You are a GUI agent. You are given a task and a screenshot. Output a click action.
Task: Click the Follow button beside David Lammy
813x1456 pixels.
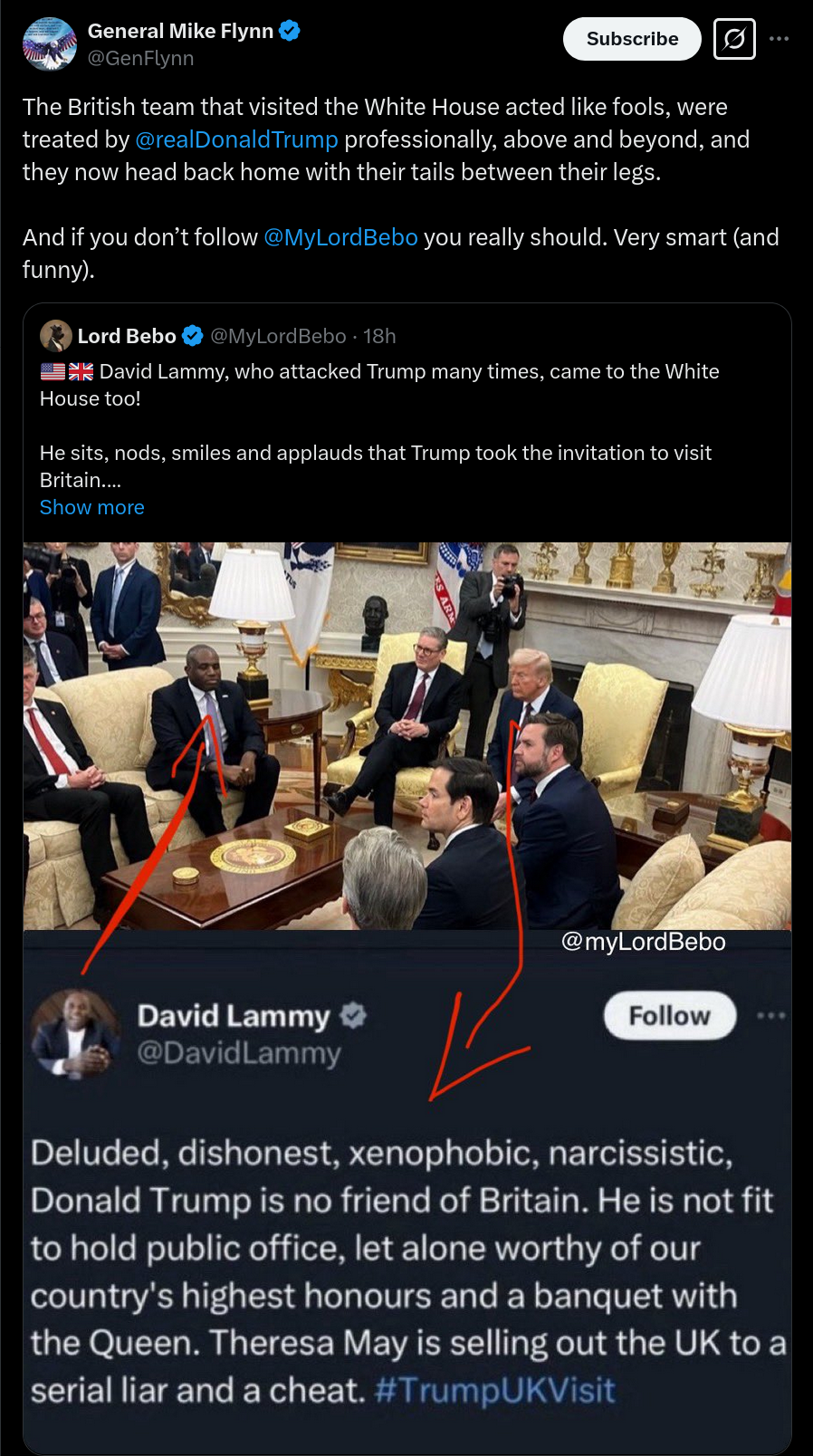point(670,1015)
